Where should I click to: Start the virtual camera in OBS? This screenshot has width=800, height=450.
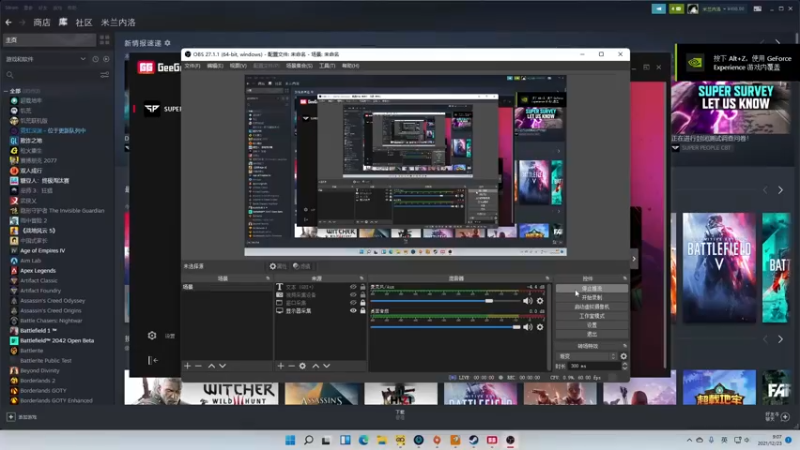pos(592,307)
